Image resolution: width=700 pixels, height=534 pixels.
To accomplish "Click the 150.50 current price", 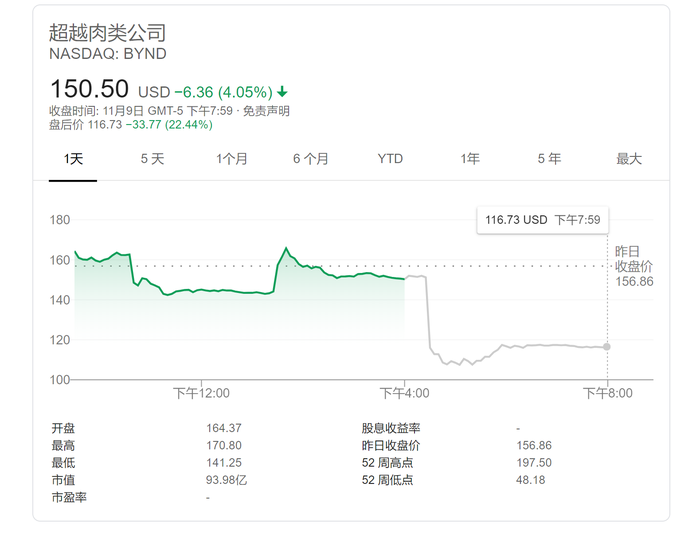I will point(89,88).
